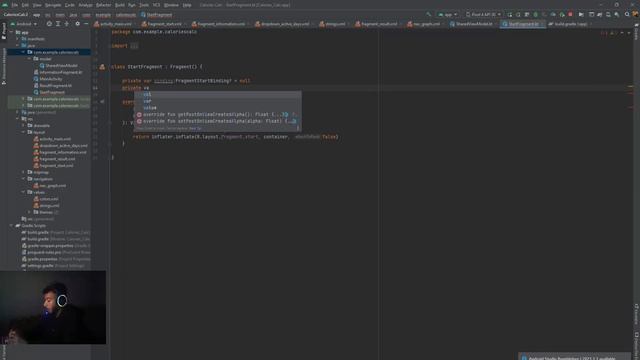Open the Edit menu
The height and width of the screenshot is (360, 640).
coord(25,5)
